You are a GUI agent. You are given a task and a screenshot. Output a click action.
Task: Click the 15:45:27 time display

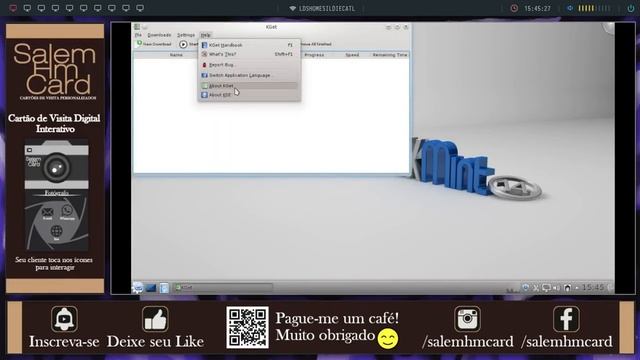538,9
